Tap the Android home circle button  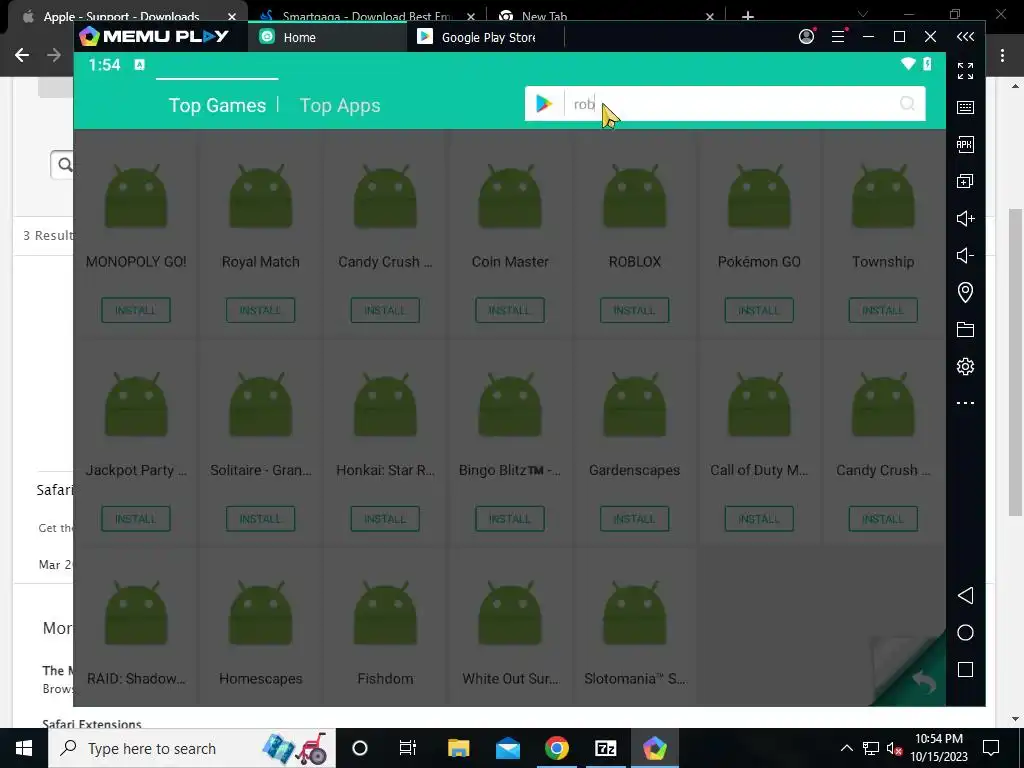click(965, 632)
